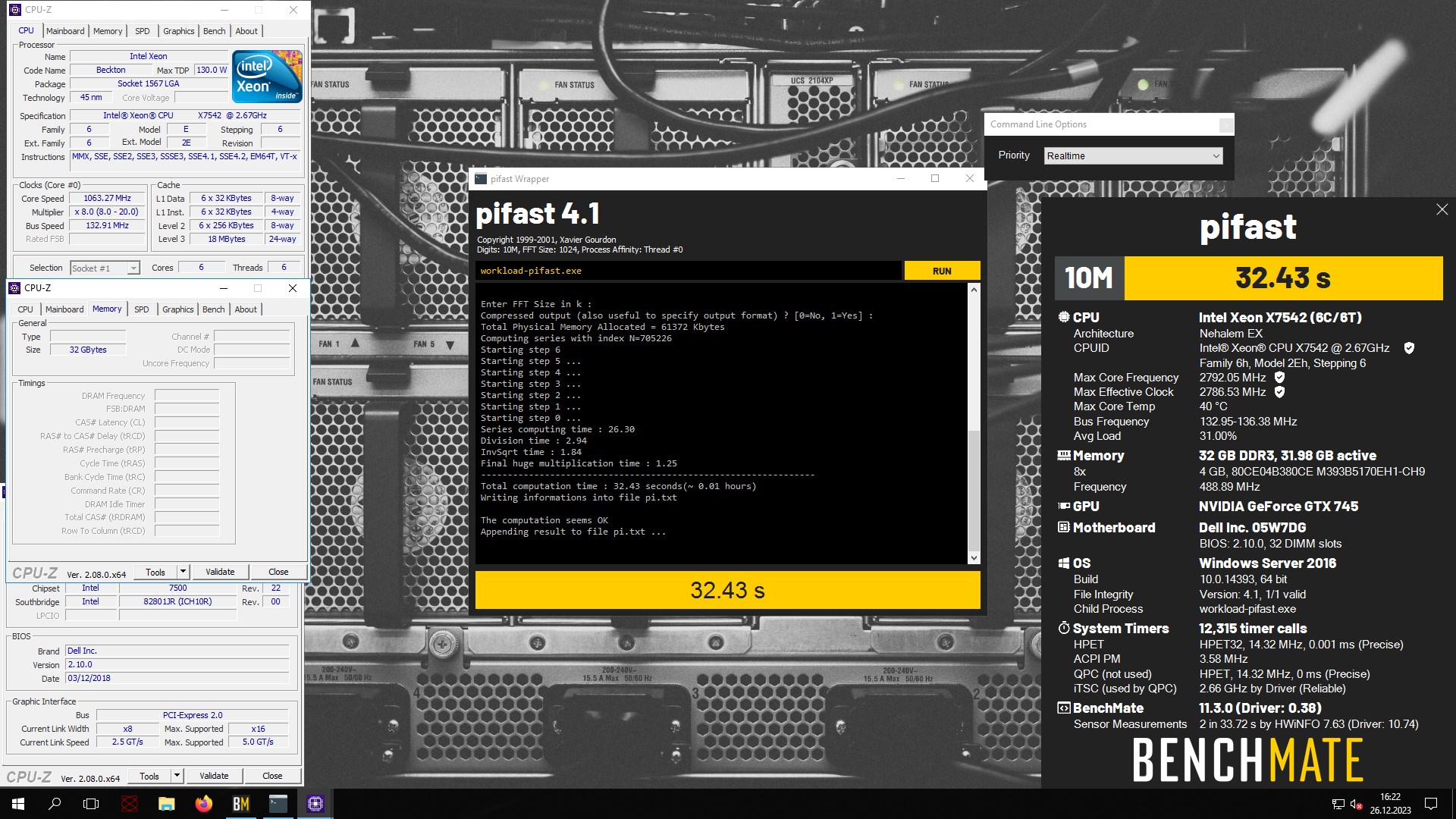Image resolution: width=1456 pixels, height=819 pixels.
Task: Click Validate in bottom CPU-Z window
Action: [x=214, y=776]
